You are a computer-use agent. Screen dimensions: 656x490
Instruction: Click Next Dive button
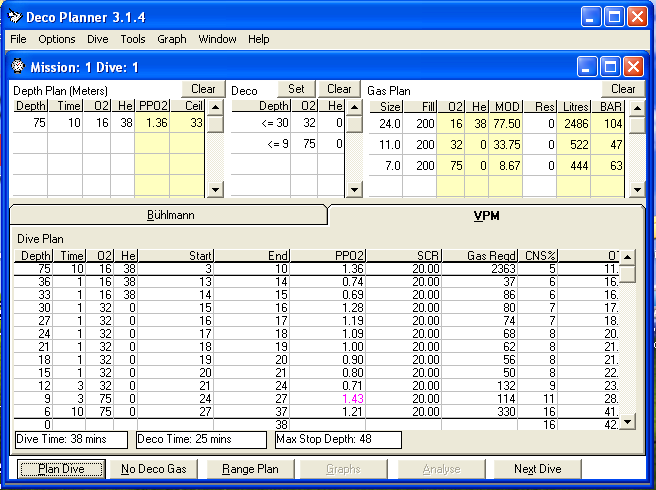pyautogui.click(x=538, y=469)
